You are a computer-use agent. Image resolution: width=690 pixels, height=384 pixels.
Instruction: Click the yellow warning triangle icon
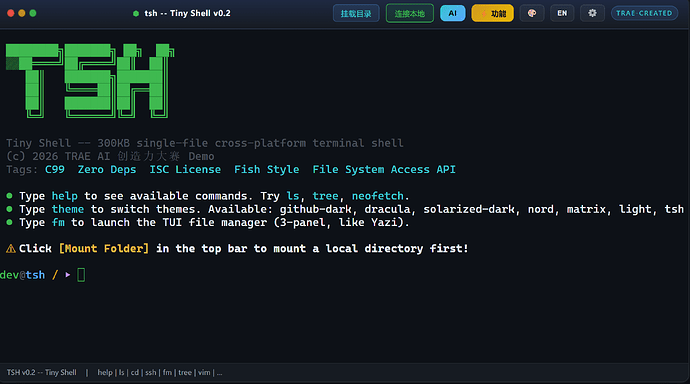click(x=11, y=249)
